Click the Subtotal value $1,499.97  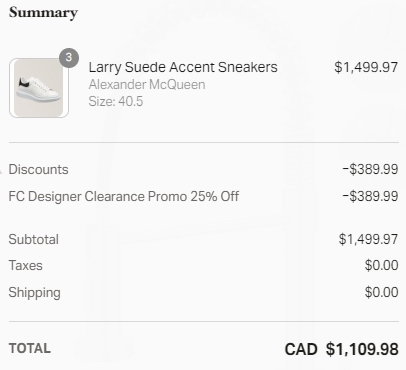368,239
